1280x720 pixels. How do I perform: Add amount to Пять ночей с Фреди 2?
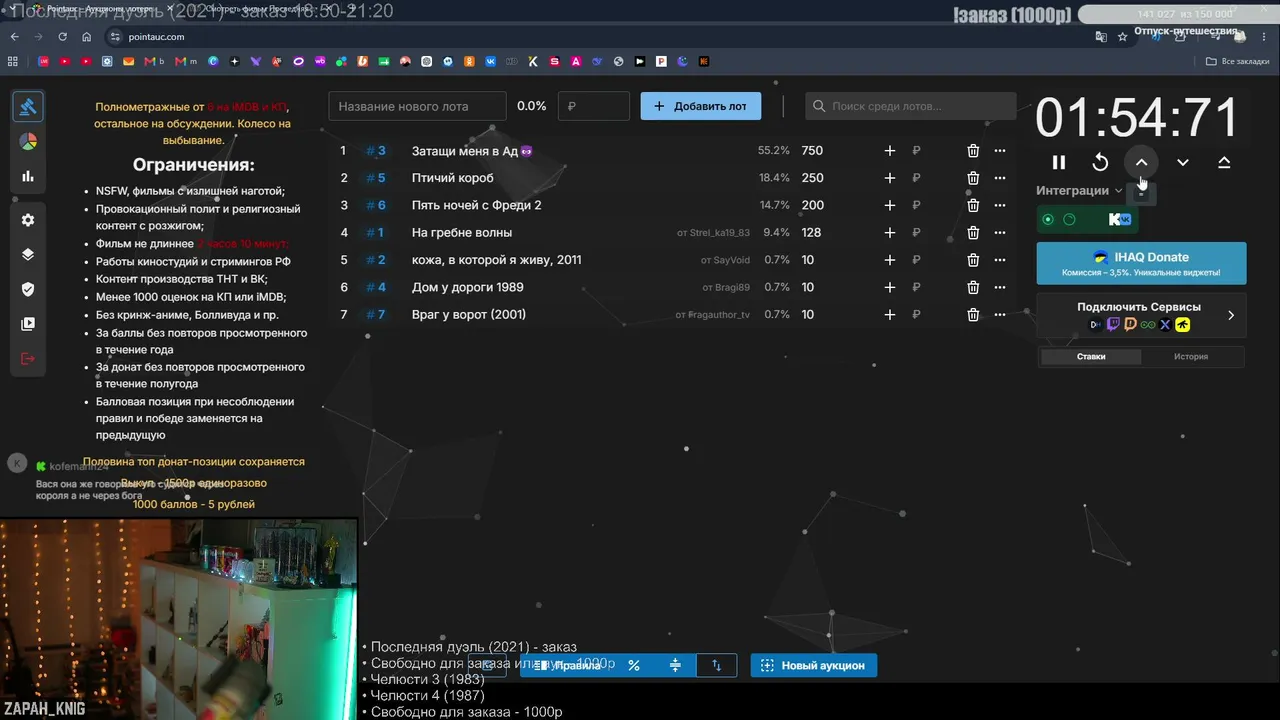(x=890, y=205)
